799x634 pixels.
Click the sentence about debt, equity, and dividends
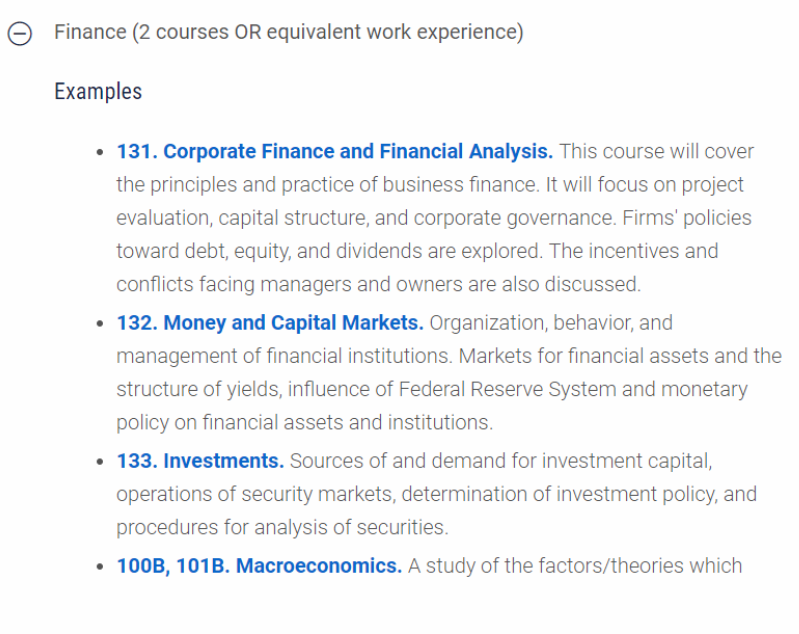point(434,234)
